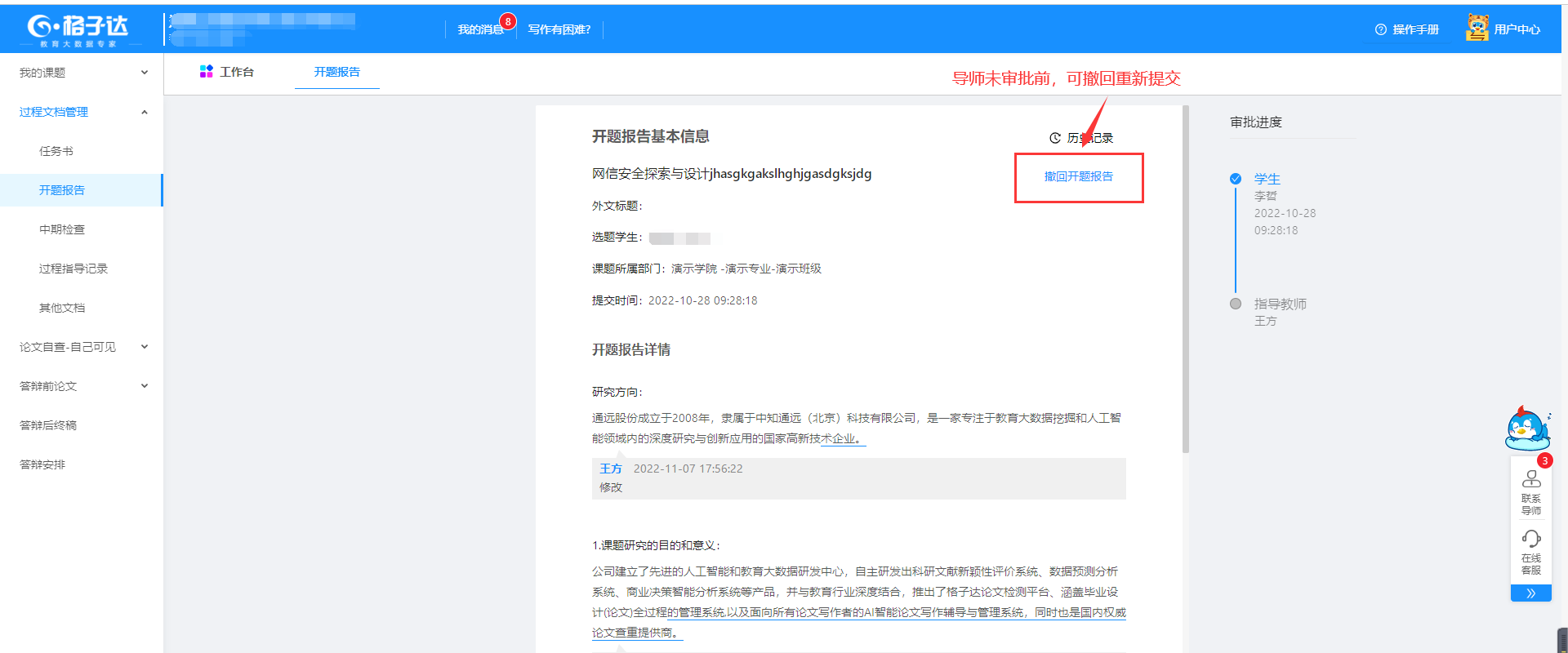
Task: Click 联系导师 person icon
Action: 1531,479
